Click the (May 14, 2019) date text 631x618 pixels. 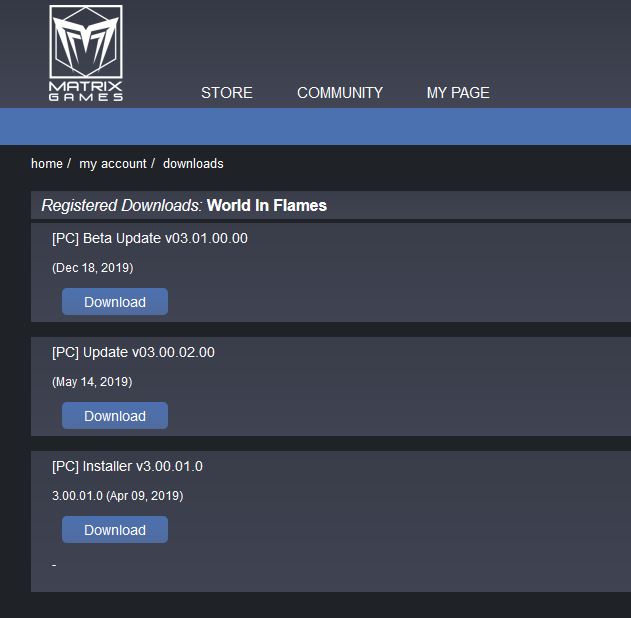coord(92,382)
